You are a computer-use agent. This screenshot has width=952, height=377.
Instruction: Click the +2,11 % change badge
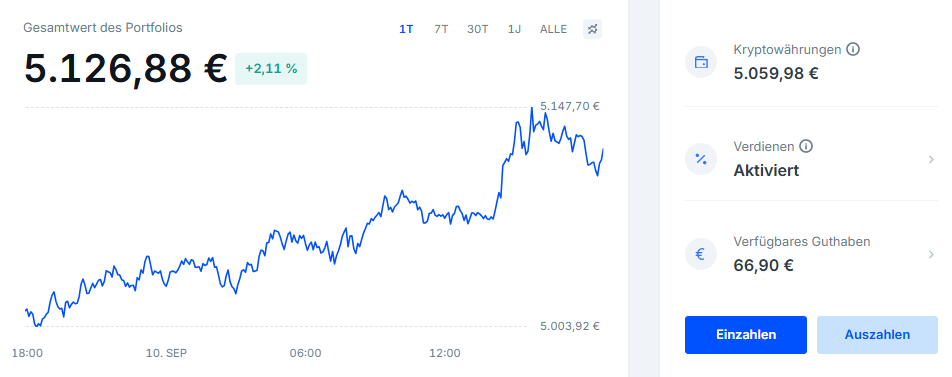point(271,69)
